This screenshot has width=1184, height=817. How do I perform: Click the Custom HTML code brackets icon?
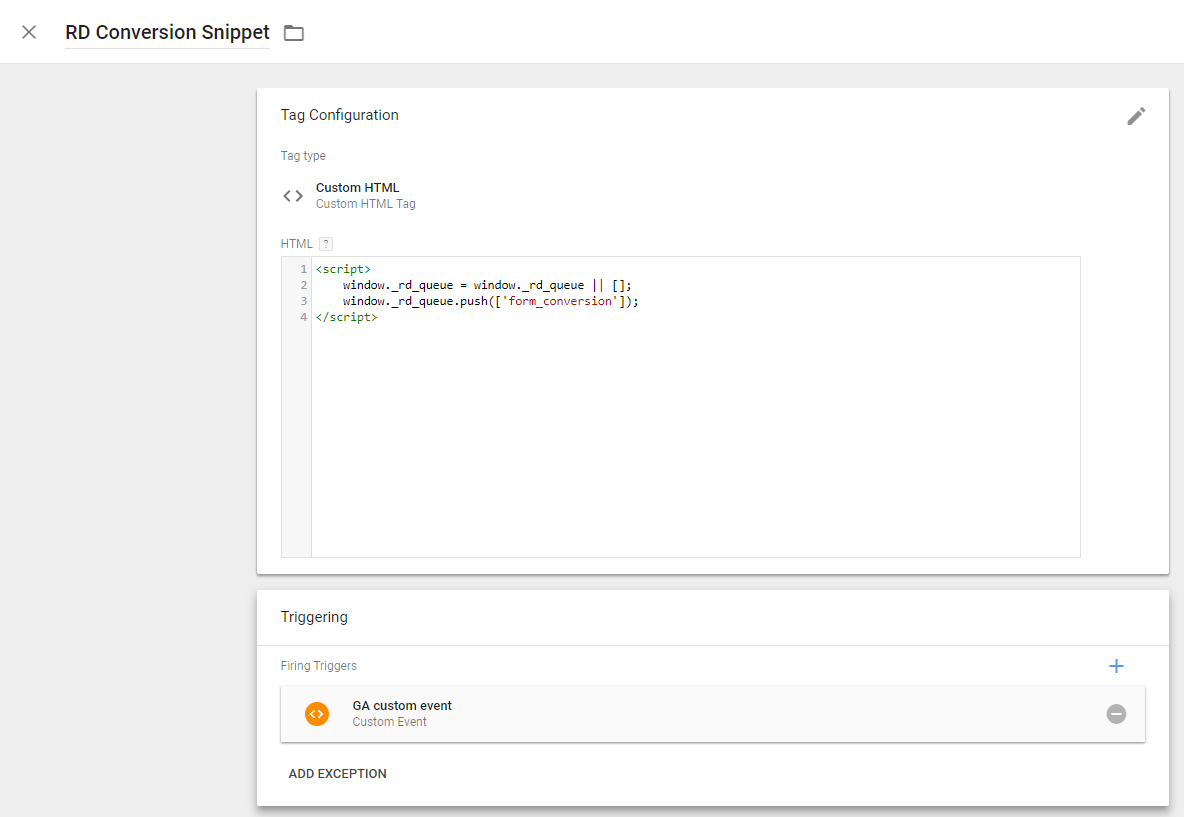[293, 196]
